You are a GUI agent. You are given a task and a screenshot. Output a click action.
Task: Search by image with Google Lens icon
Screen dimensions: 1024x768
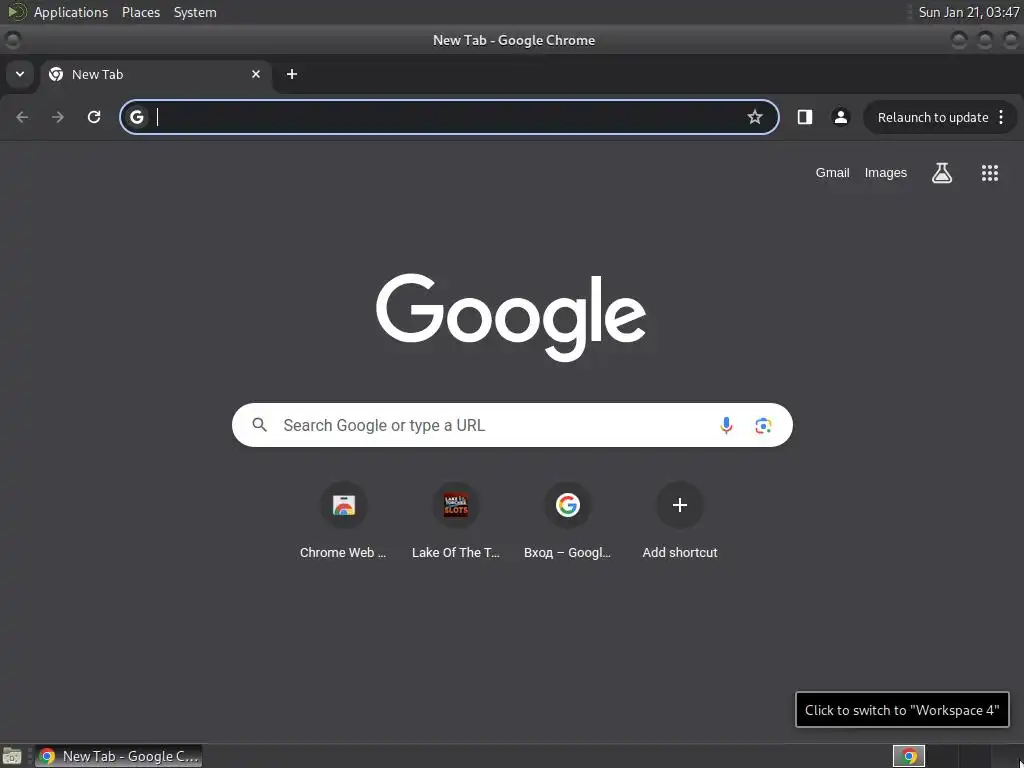point(763,425)
